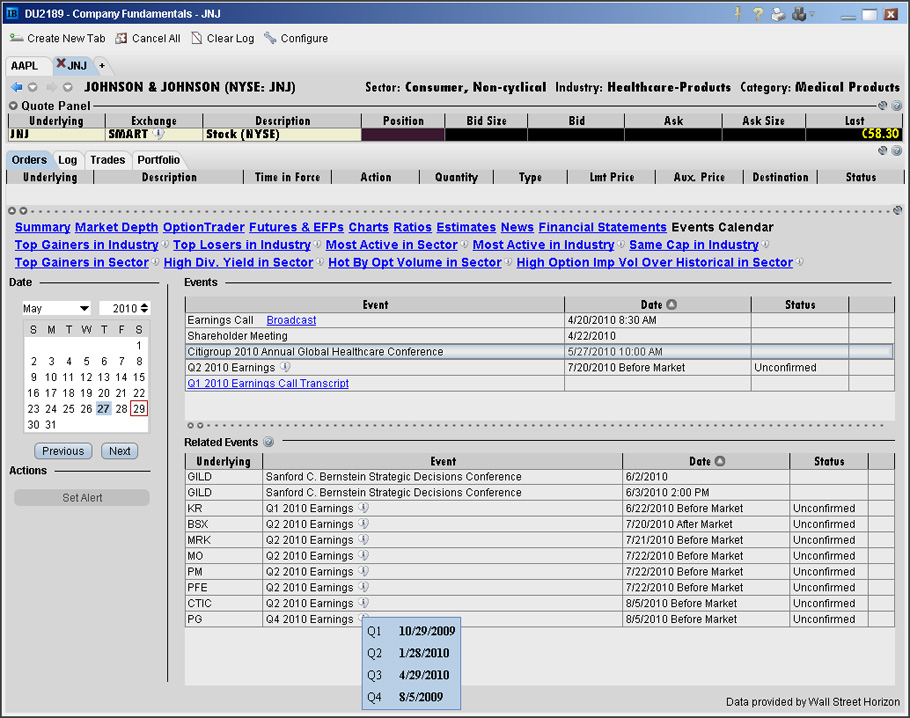Select the Orders tab

click(x=29, y=160)
